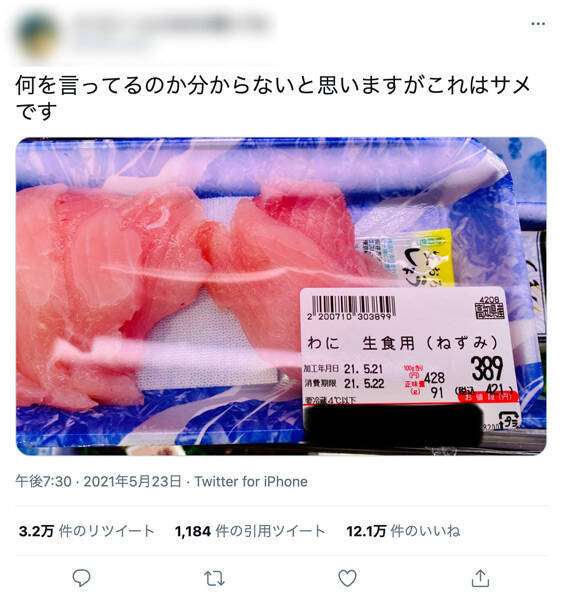The width and height of the screenshot is (562, 600).
Task: Enlarge the packaged shark meat photo
Action: coord(281,296)
